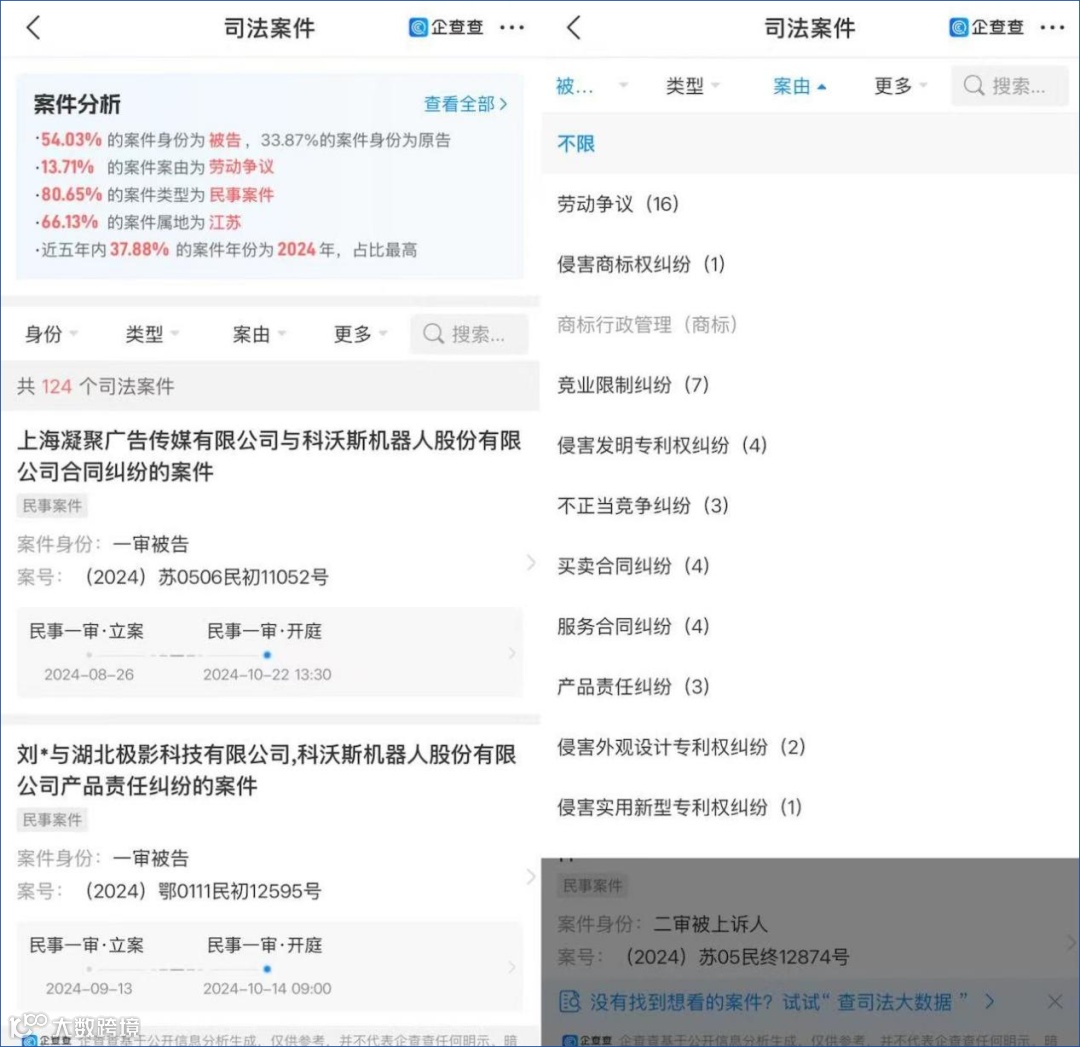The width and height of the screenshot is (1080, 1047).
Task: Go back using left panel back arrow
Action: (x=33, y=28)
